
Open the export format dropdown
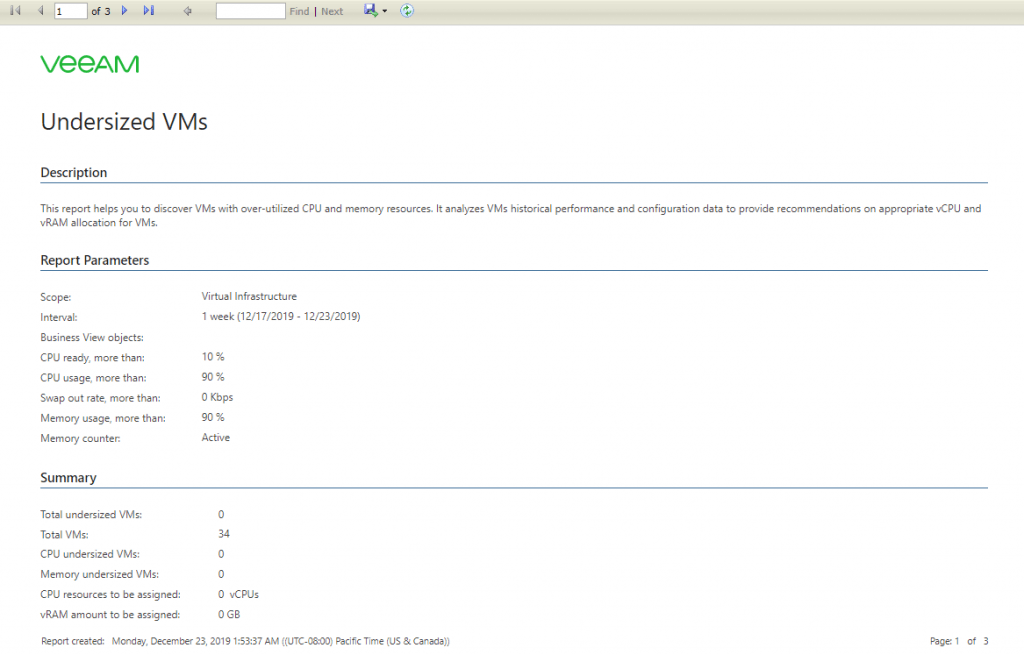point(376,10)
